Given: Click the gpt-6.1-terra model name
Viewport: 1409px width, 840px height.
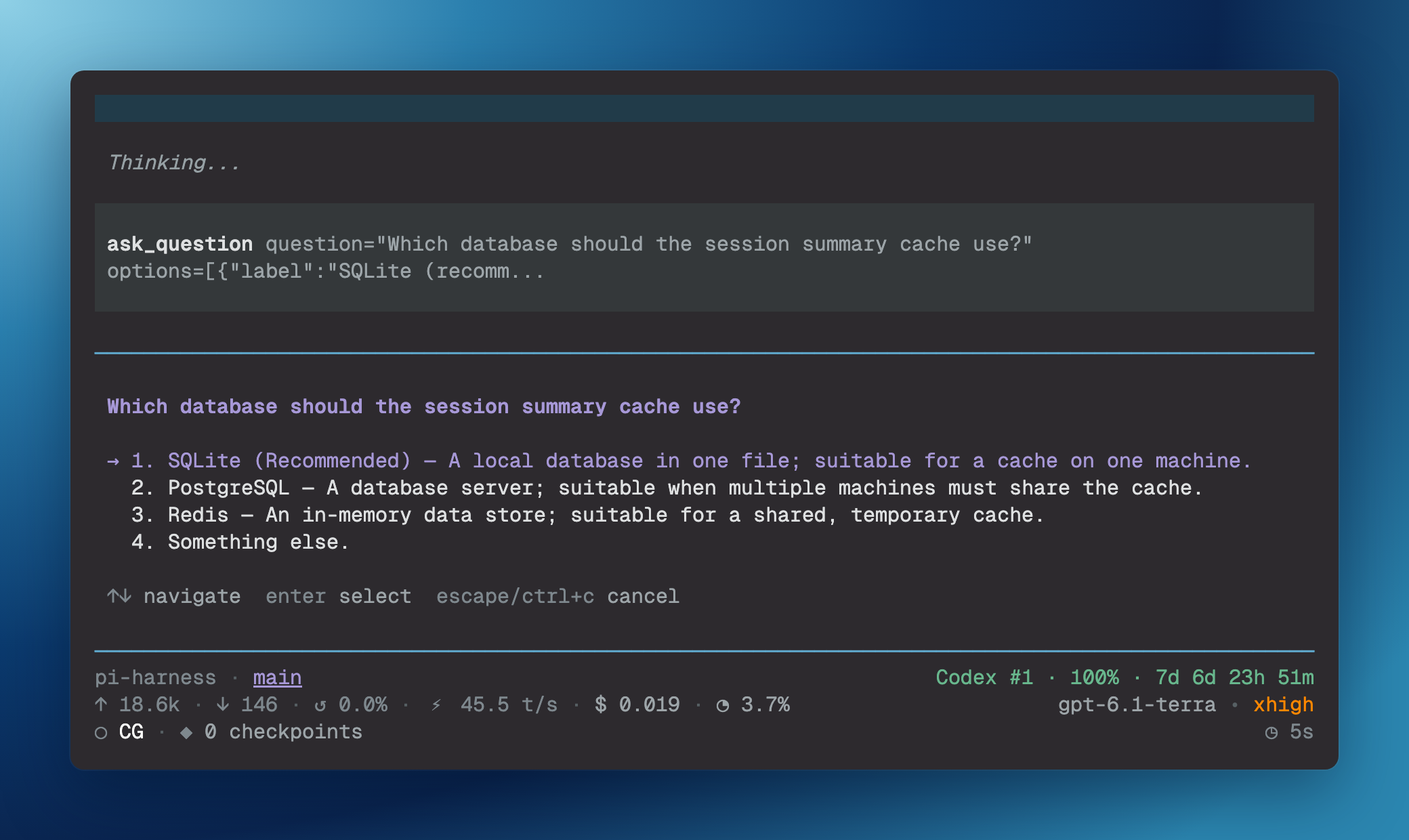Looking at the screenshot, I should coord(1137,705).
